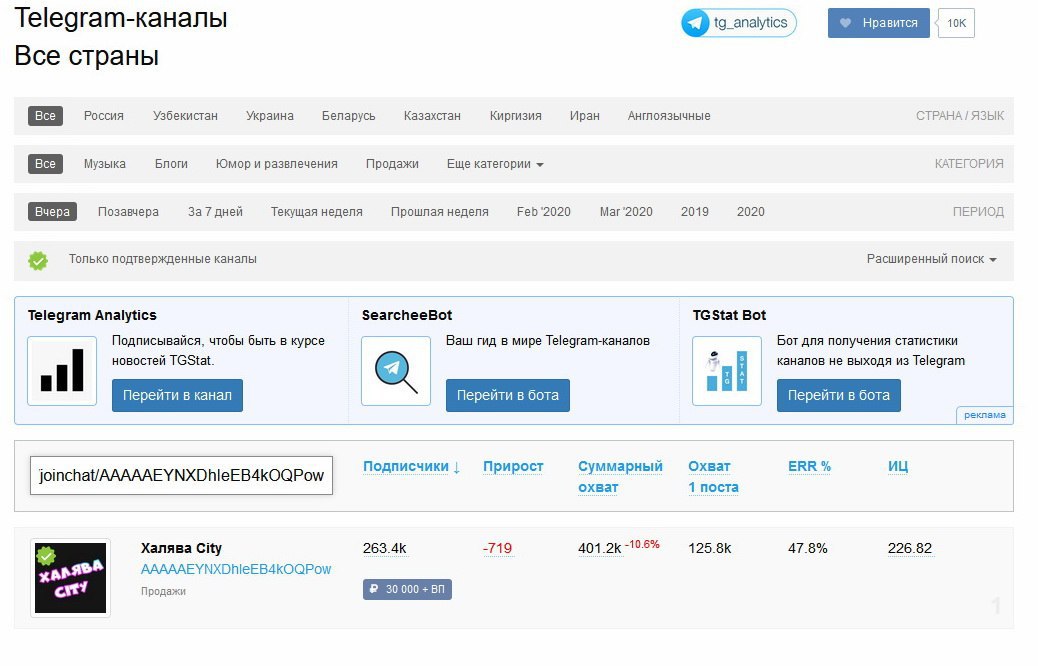The image size is (1038, 666).
Task: Filter by country Иран
Action: point(585,116)
